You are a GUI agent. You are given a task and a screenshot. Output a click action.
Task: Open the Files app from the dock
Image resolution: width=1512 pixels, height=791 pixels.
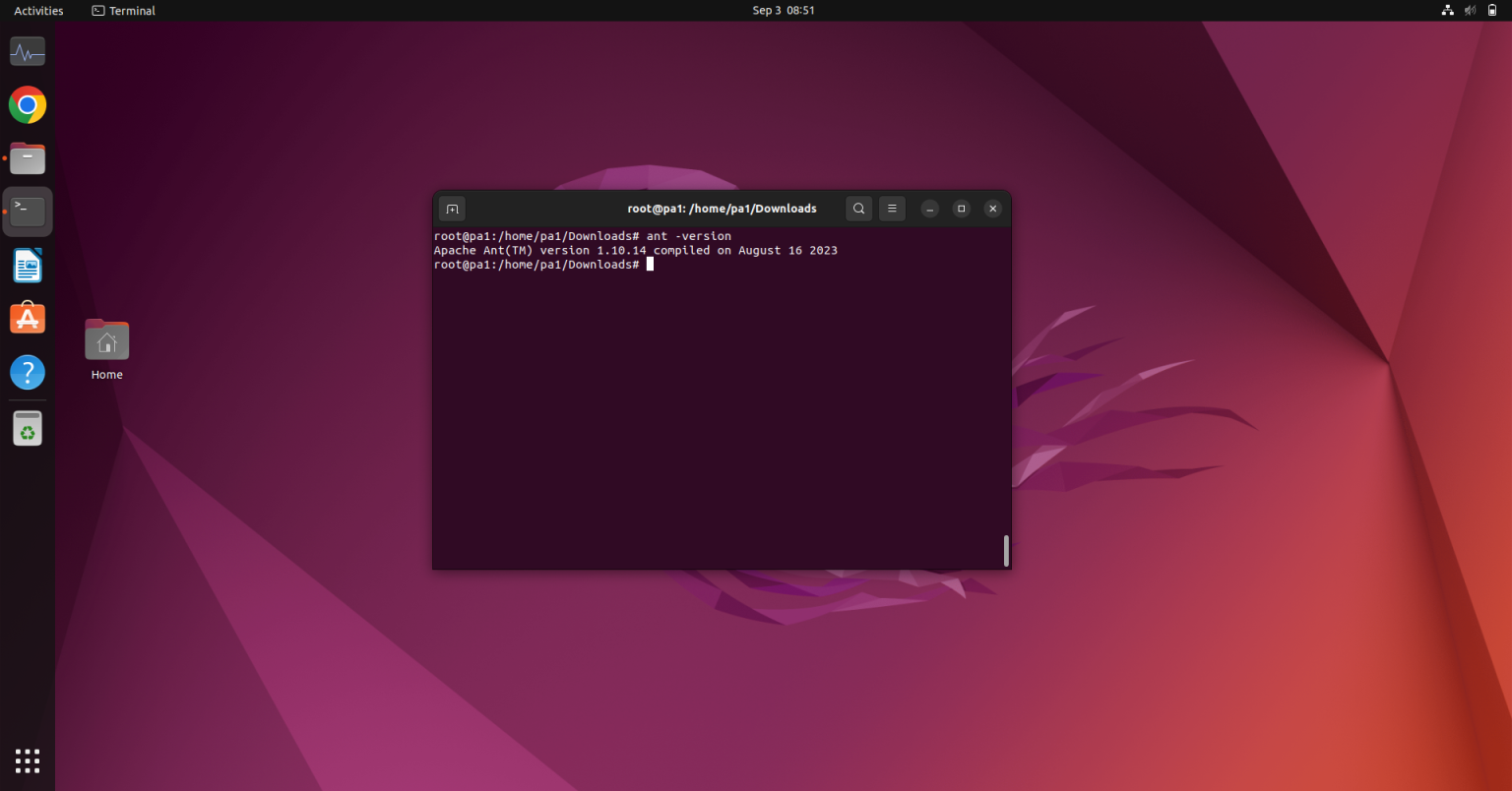tap(27, 157)
